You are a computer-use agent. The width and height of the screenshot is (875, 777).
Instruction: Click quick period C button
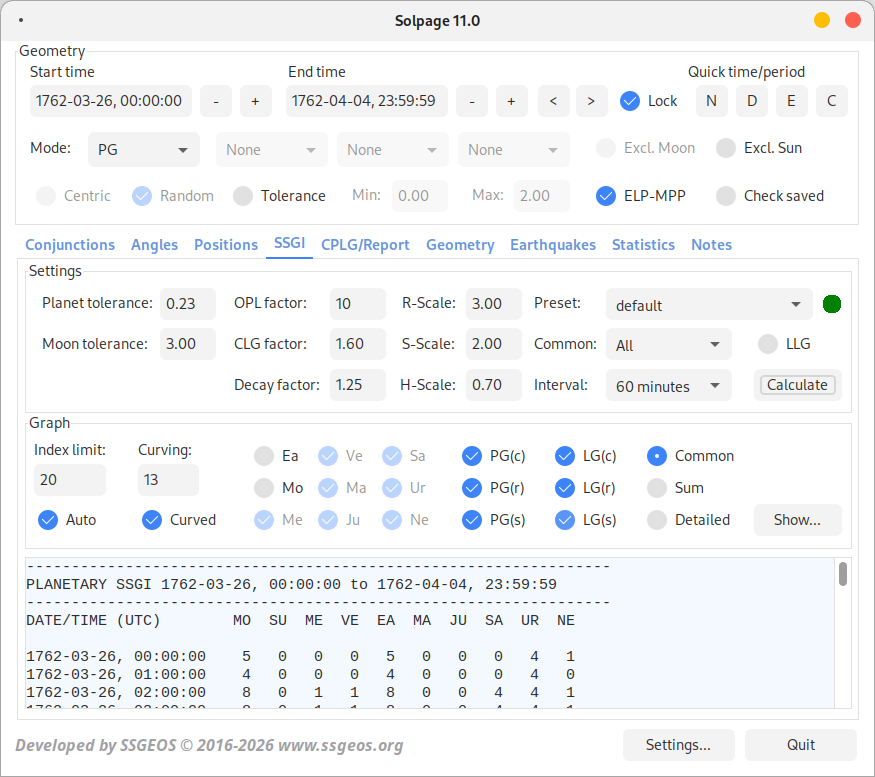click(831, 101)
